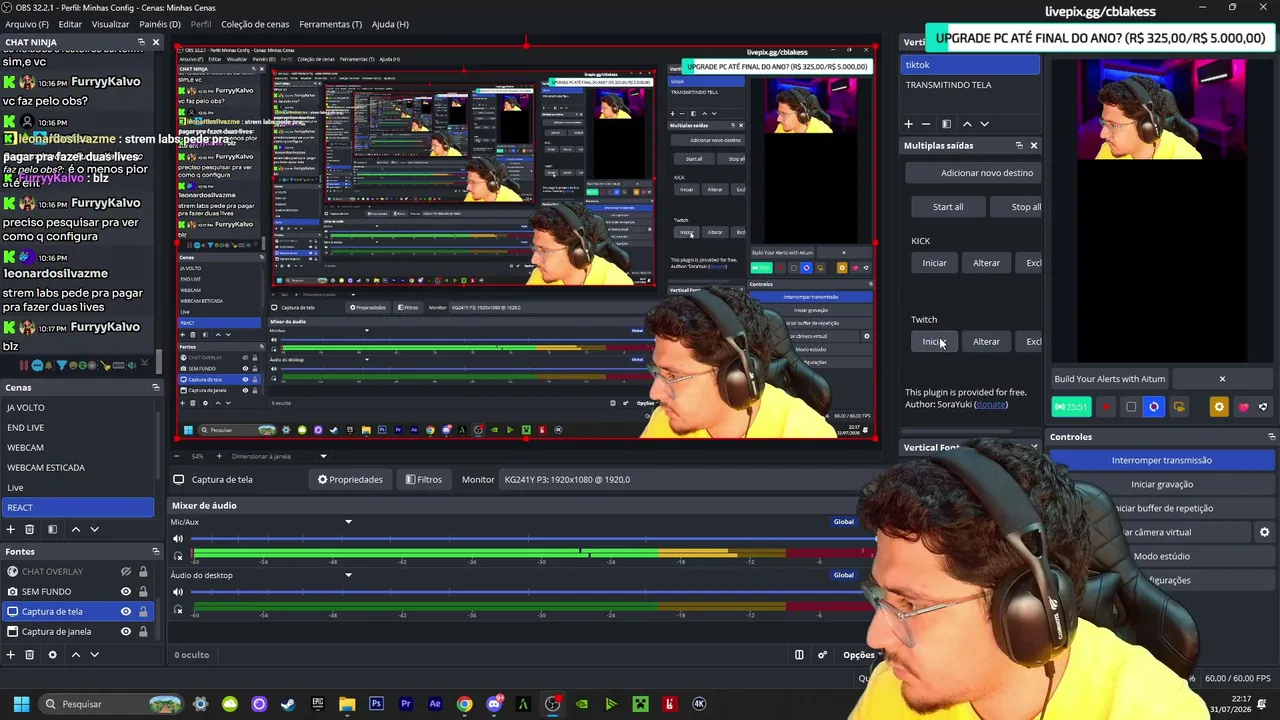1280x720 pixels.
Task: Remove vertical scene with minus icon
Action: [926, 124]
